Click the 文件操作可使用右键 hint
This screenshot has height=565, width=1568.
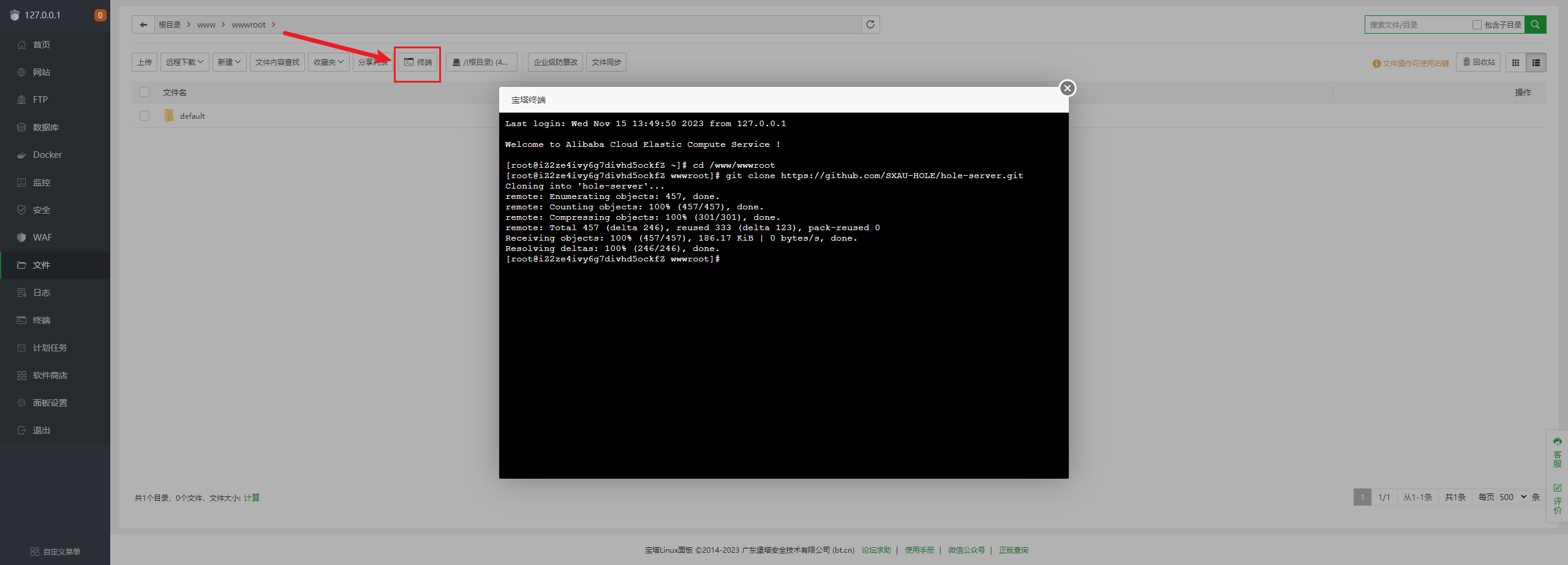[x=1411, y=63]
